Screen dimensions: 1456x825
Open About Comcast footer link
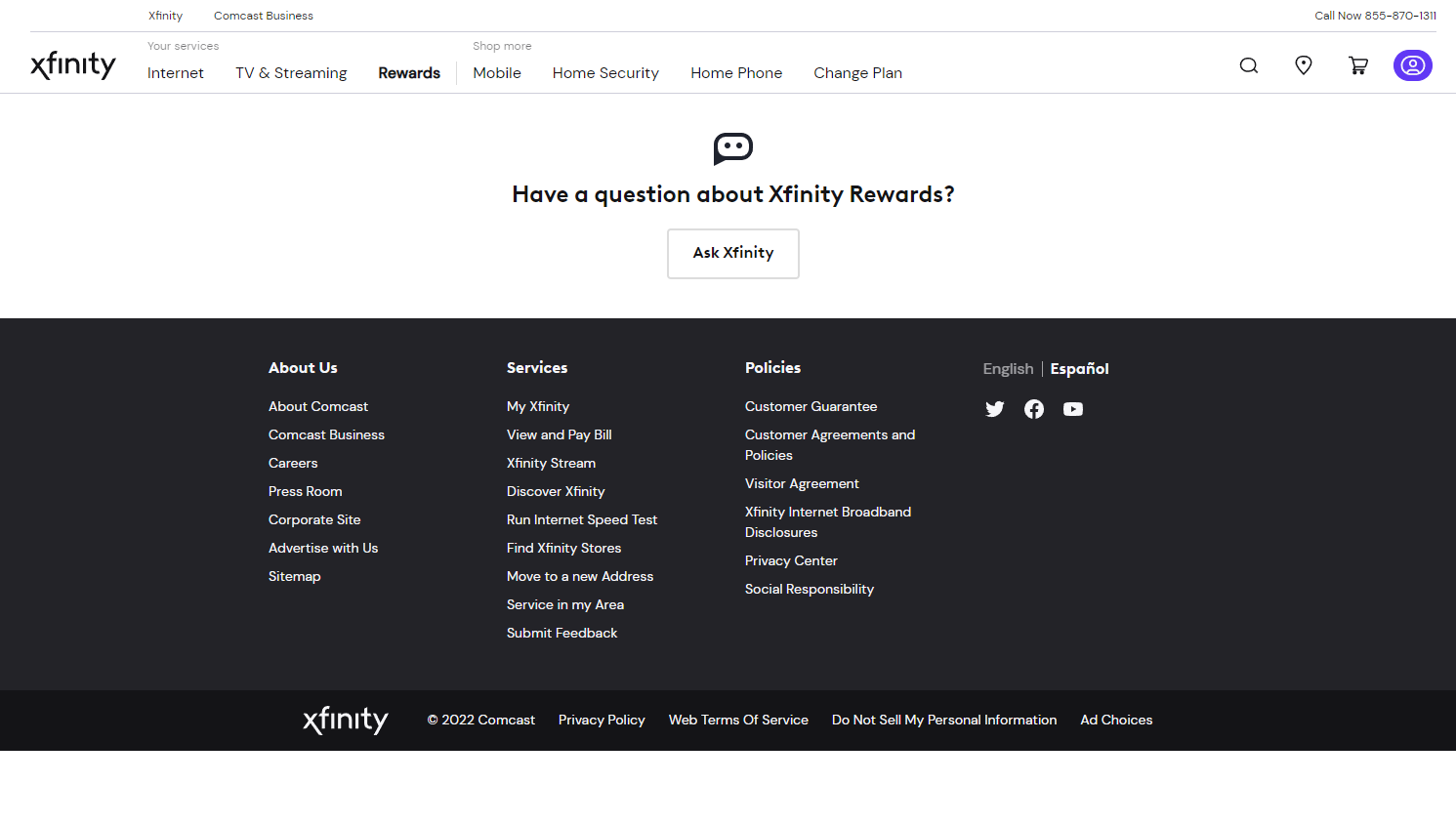[318, 407]
